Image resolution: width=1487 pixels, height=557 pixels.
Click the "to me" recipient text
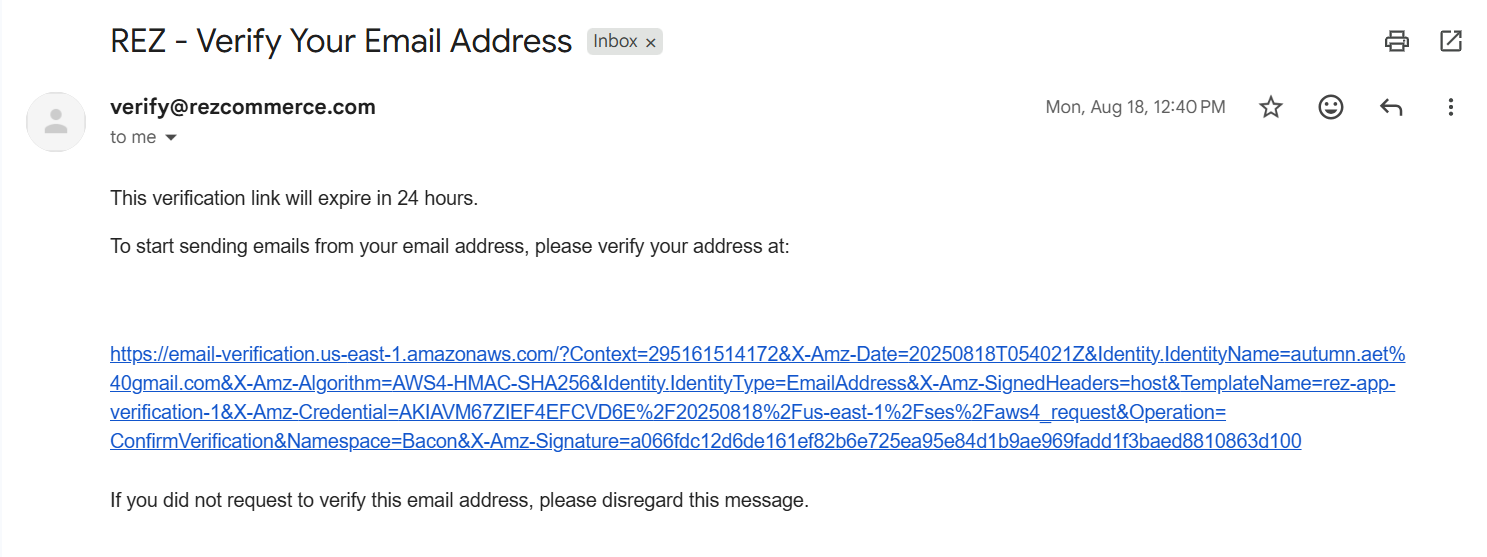click(133, 138)
